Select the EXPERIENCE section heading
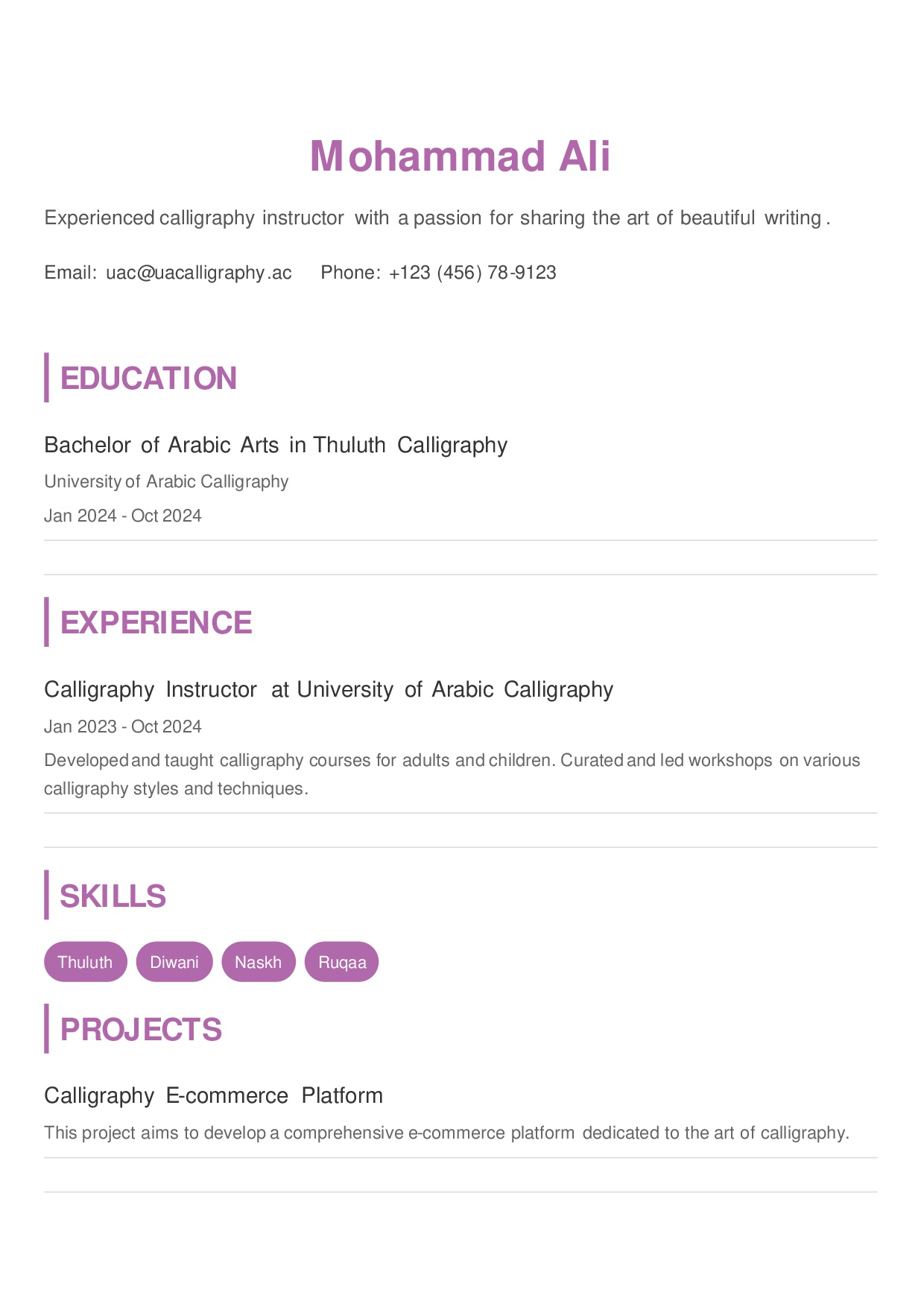Screen dimensions: 924x1307 click(156, 622)
